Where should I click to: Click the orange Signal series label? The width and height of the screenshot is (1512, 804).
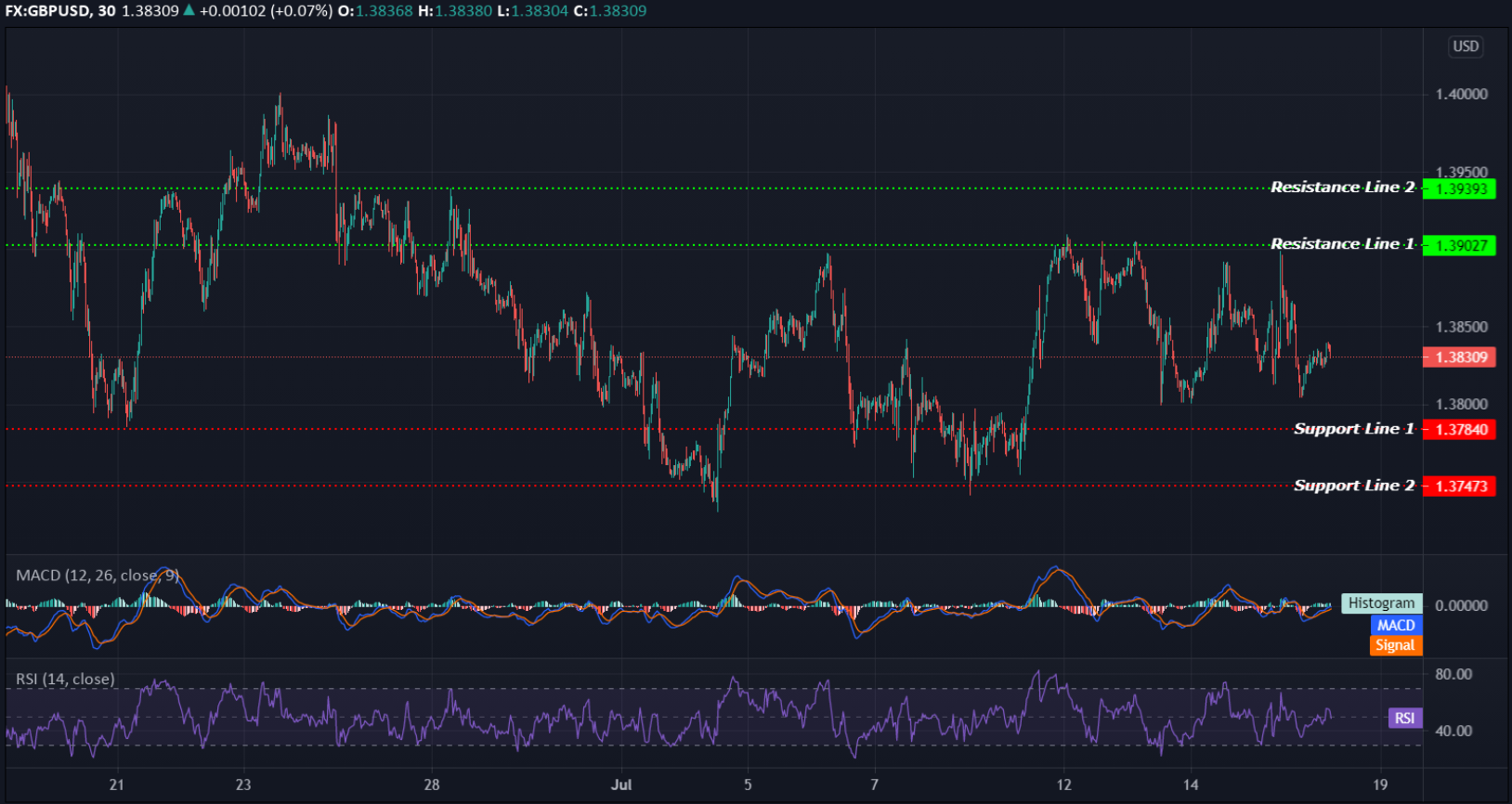(x=1396, y=645)
